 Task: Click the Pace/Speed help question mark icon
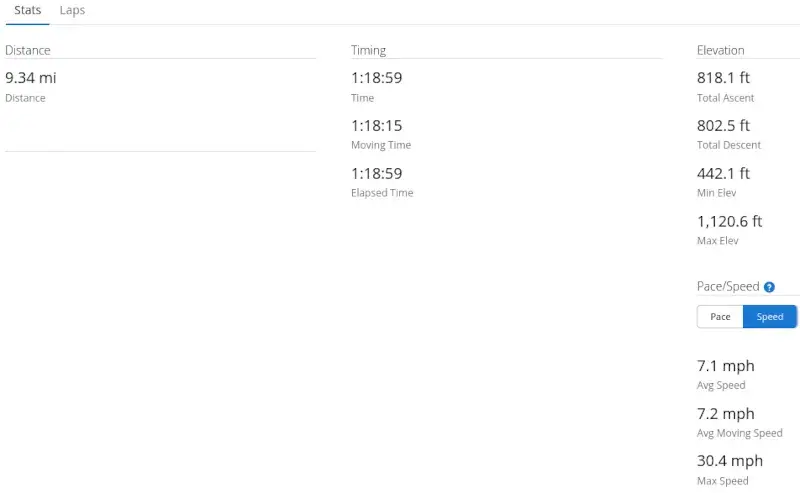click(x=769, y=287)
